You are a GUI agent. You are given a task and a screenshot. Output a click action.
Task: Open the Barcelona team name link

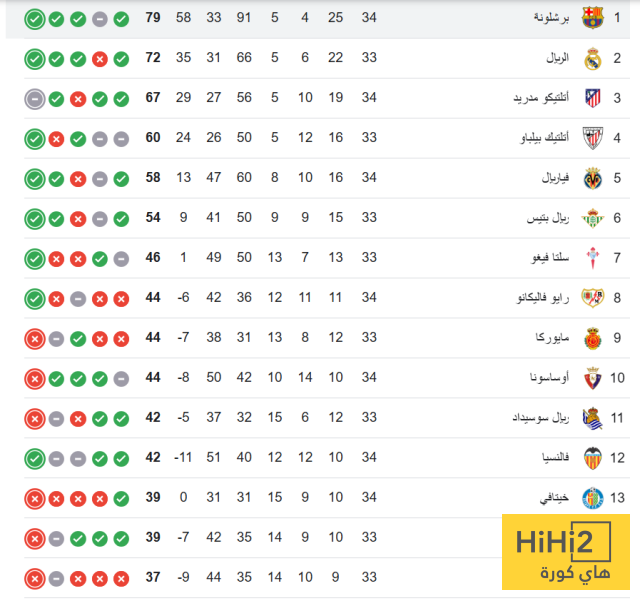point(551,18)
